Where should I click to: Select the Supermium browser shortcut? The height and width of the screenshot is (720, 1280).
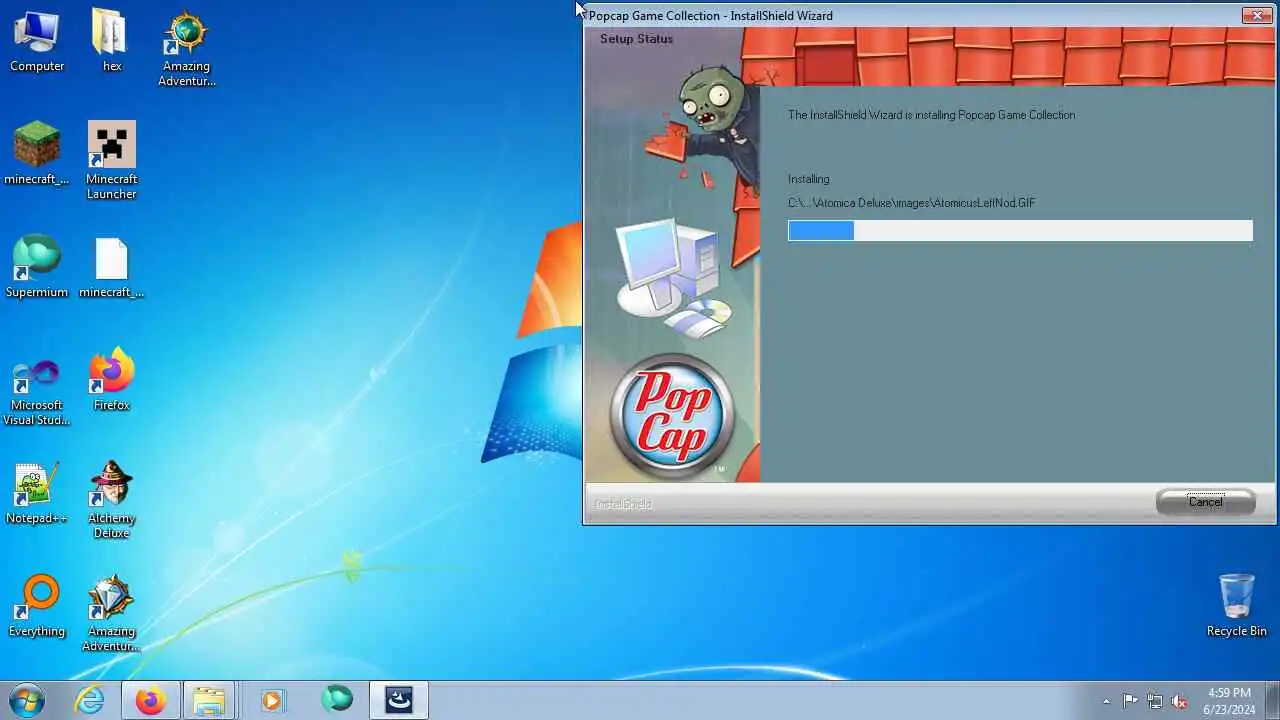click(x=37, y=267)
